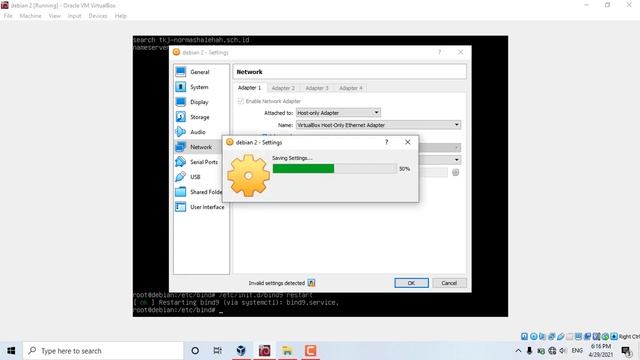Open the Help menu
Viewport: 640px width, 360px height.
coord(120,16)
